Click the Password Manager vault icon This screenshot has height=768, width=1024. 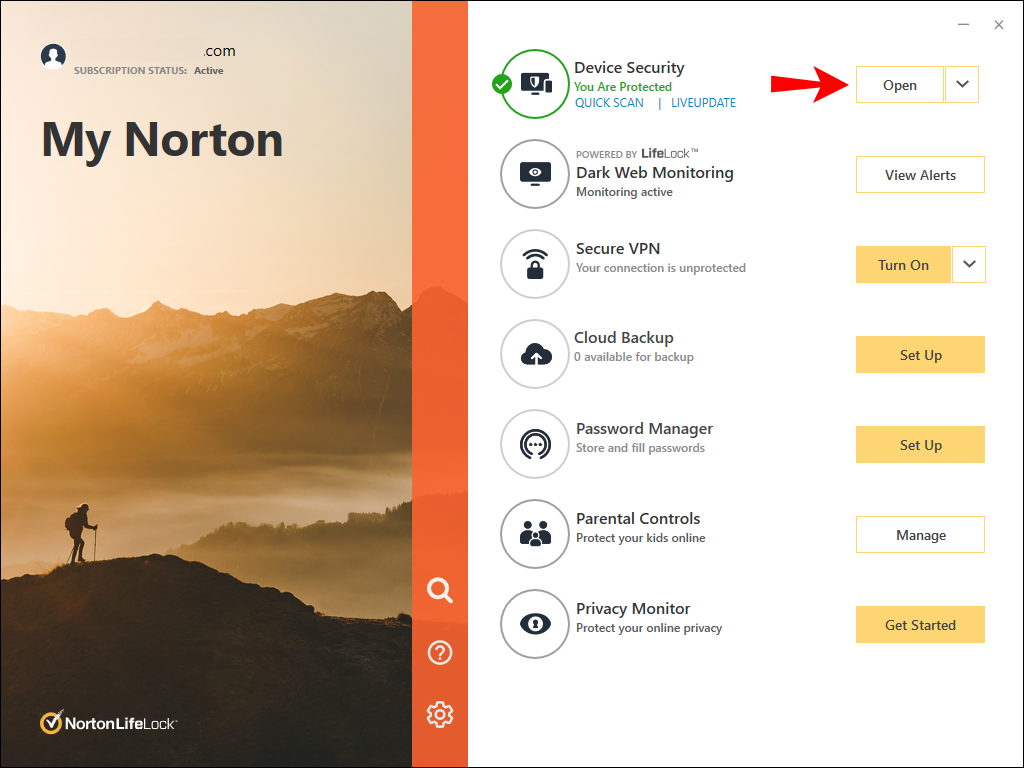(x=535, y=444)
